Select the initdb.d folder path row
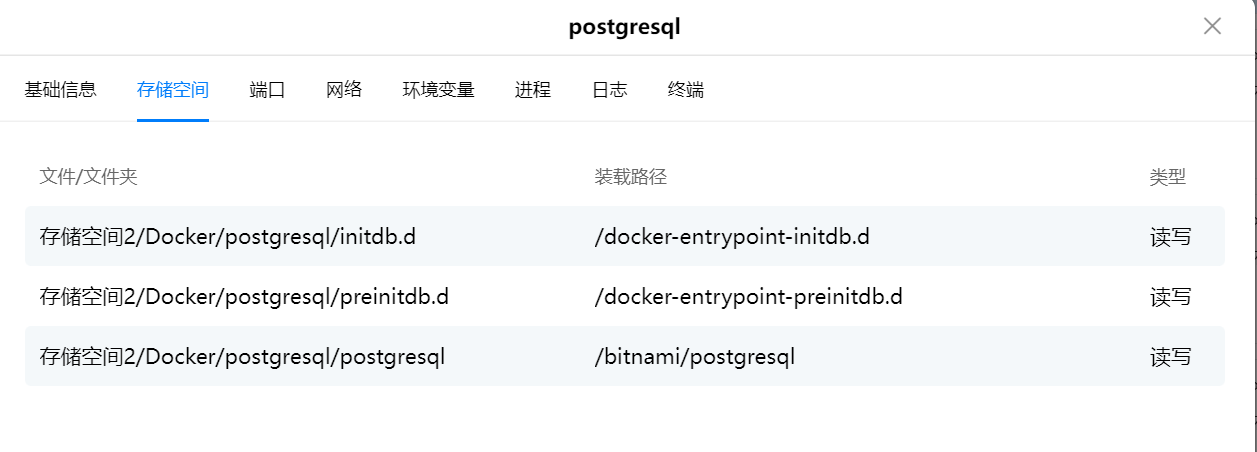 pyautogui.click(x=625, y=236)
